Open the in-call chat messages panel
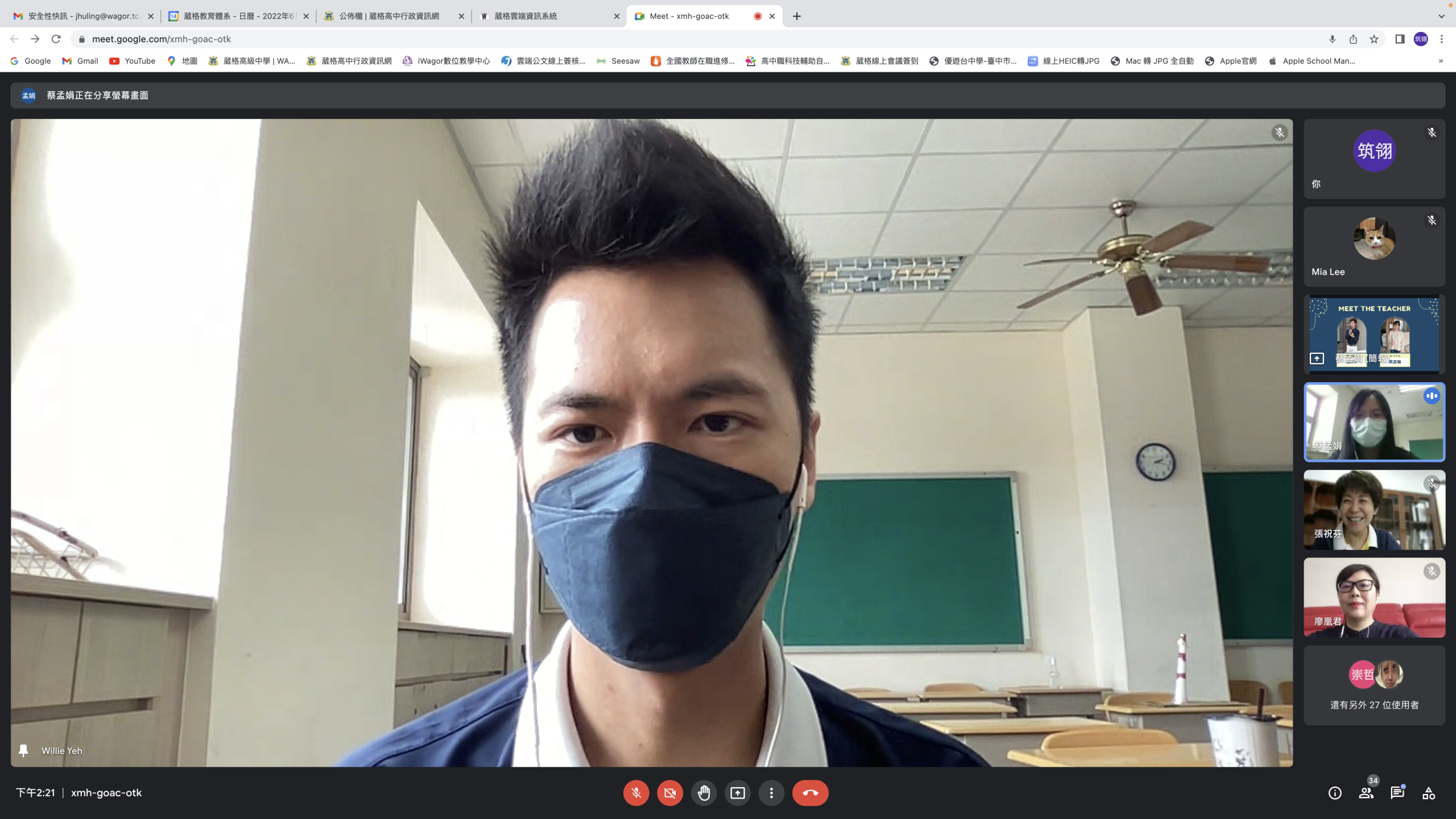 1397,793
